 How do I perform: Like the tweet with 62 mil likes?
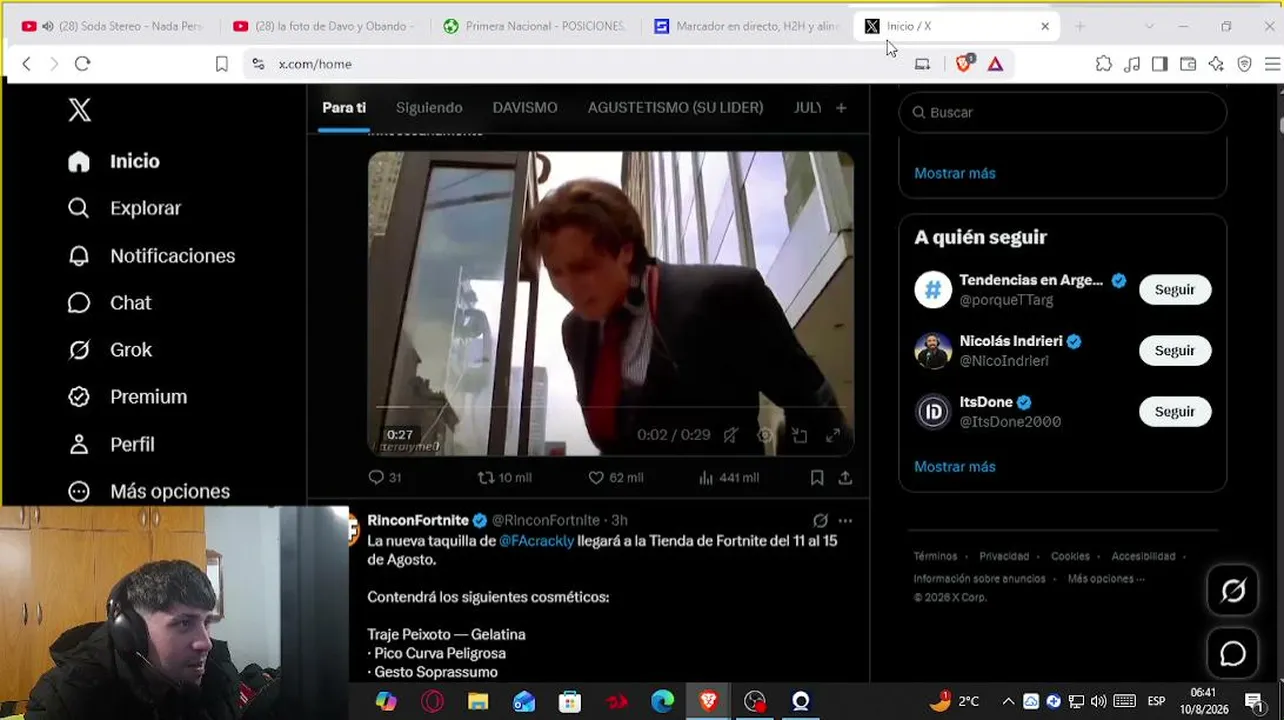pos(615,478)
